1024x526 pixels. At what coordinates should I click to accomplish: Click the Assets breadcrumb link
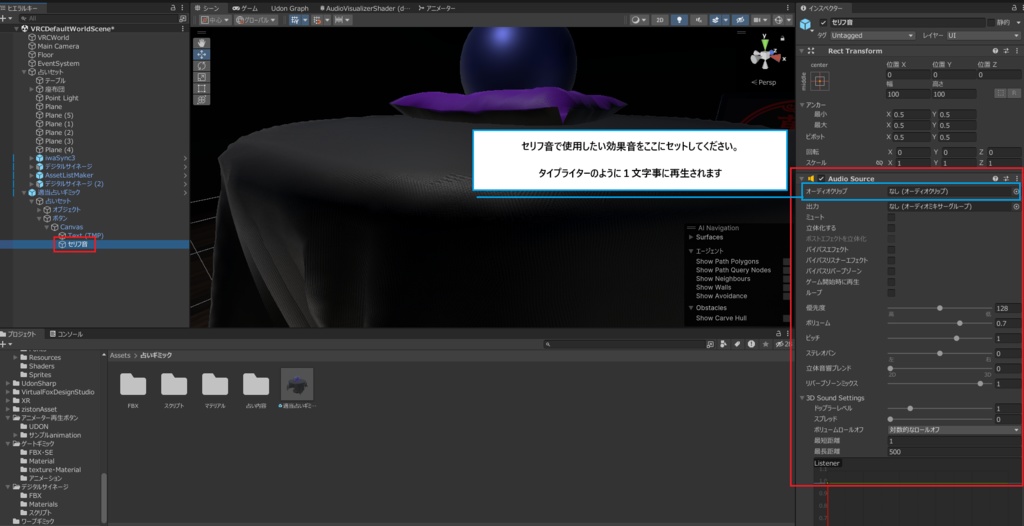click(120, 355)
